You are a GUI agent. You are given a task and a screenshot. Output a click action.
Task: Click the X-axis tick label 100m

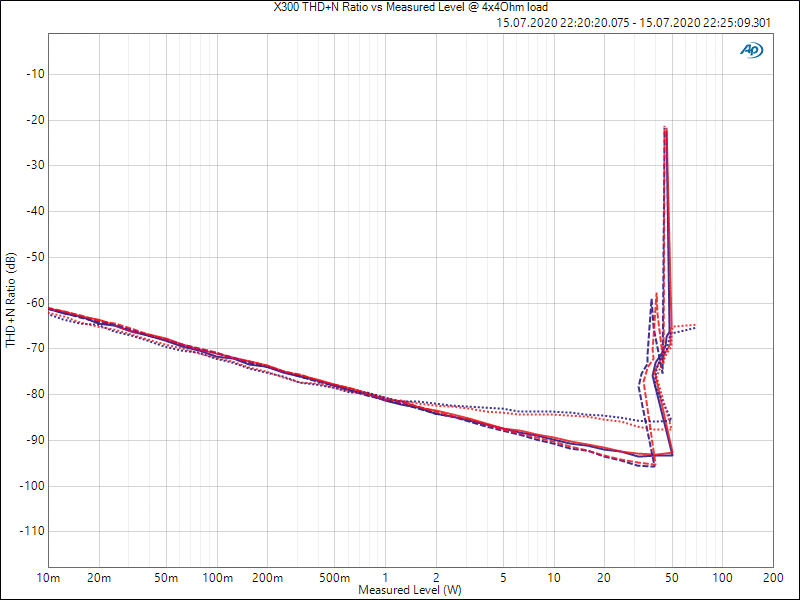tap(217, 578)
